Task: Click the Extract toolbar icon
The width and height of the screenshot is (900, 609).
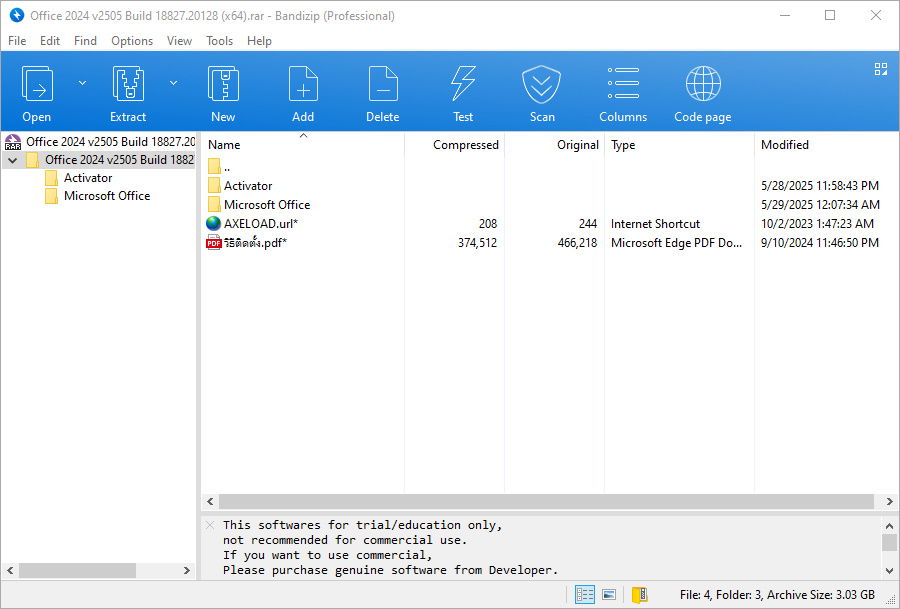Action: click(128, 84)
